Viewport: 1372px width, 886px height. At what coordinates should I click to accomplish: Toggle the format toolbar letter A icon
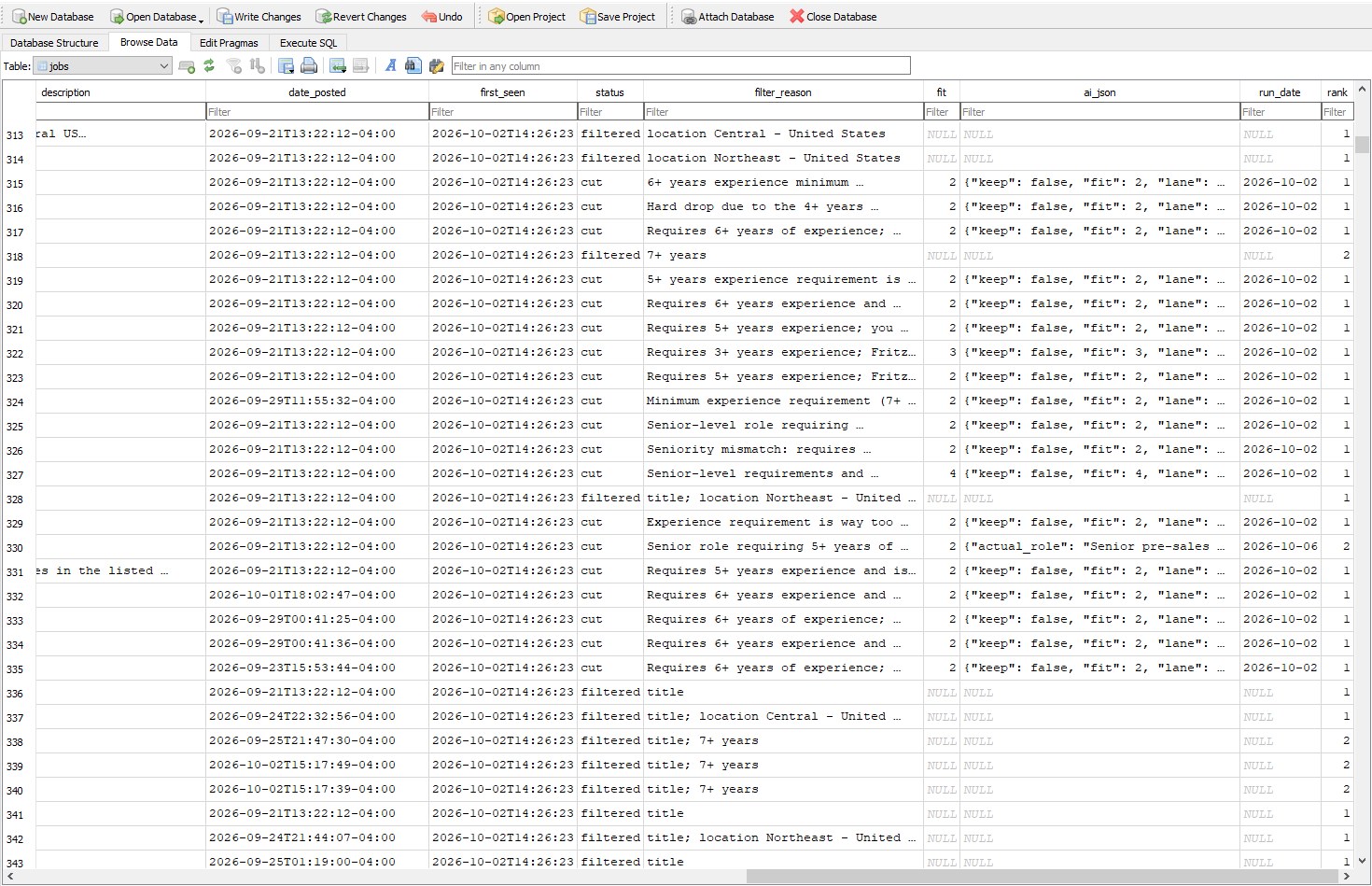click(390, 66)
